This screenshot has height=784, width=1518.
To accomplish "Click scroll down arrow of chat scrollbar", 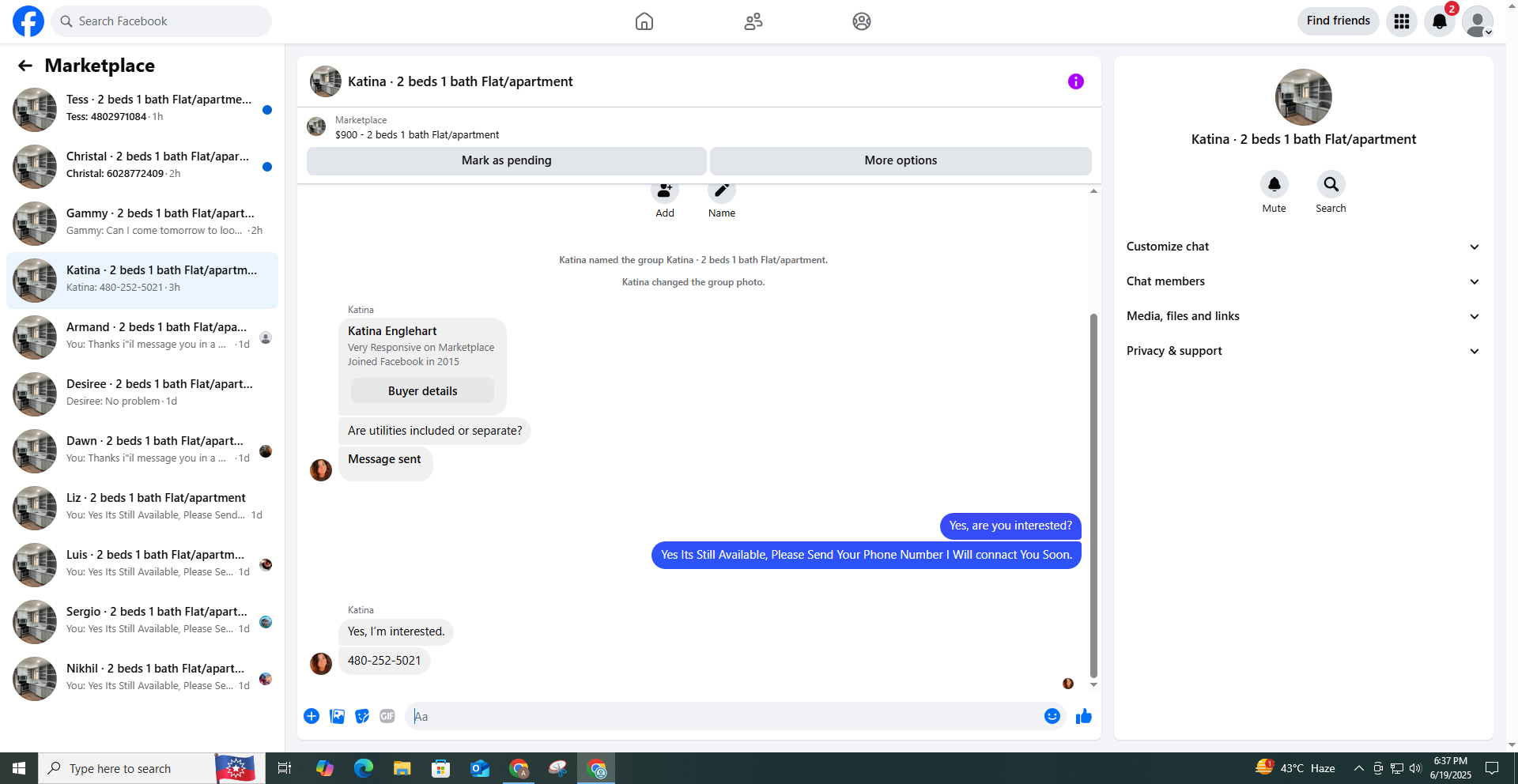I will pyautogui.click(x=1093, y=684).
